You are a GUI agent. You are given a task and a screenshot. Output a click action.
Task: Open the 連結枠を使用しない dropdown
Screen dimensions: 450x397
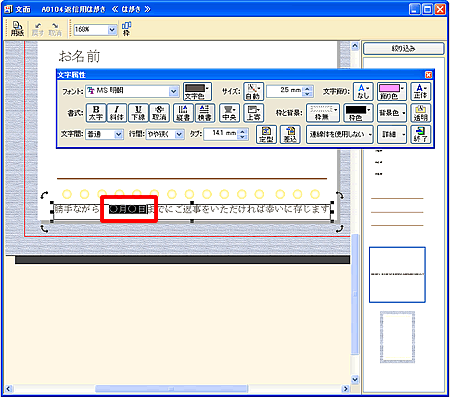[340, 134]
